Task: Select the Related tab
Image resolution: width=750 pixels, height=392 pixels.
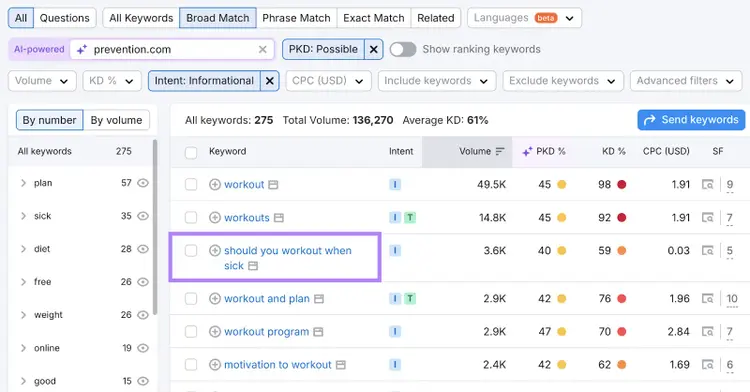Action: tap(436, 18)
